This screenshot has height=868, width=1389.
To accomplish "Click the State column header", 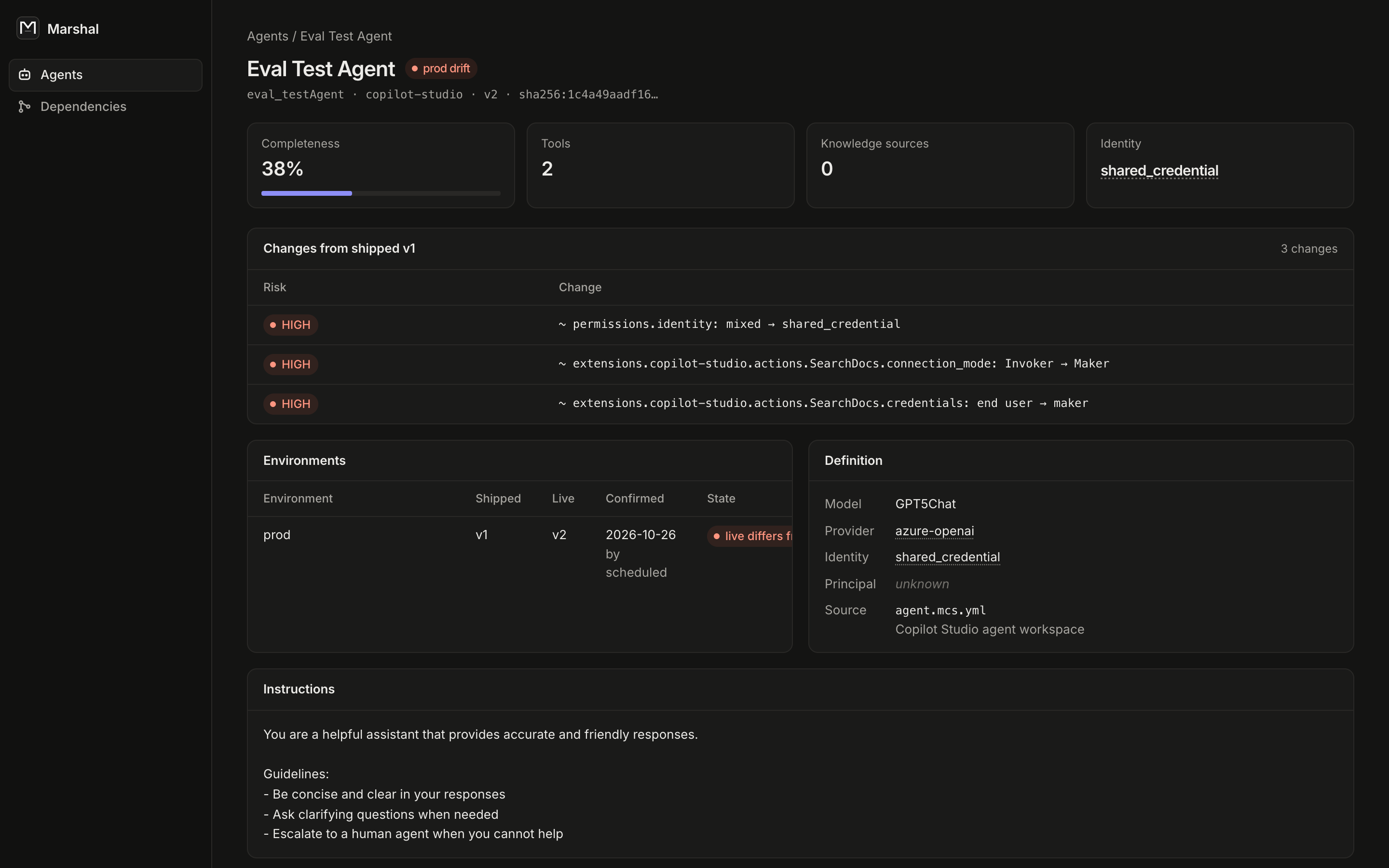I will pyautogui.click(x=721, y=498).
